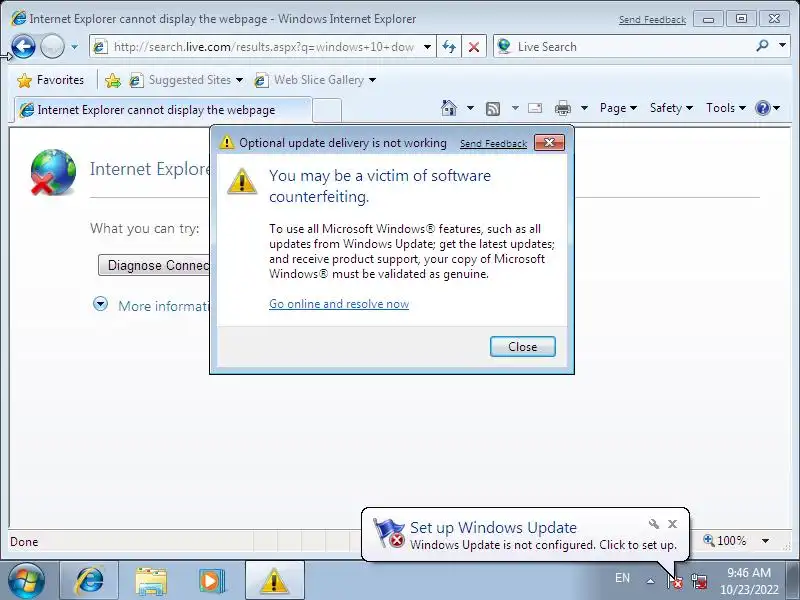Add to Favorites Bar star icon
This screenshot has height=600, width=800.
[x=113, y=80]
